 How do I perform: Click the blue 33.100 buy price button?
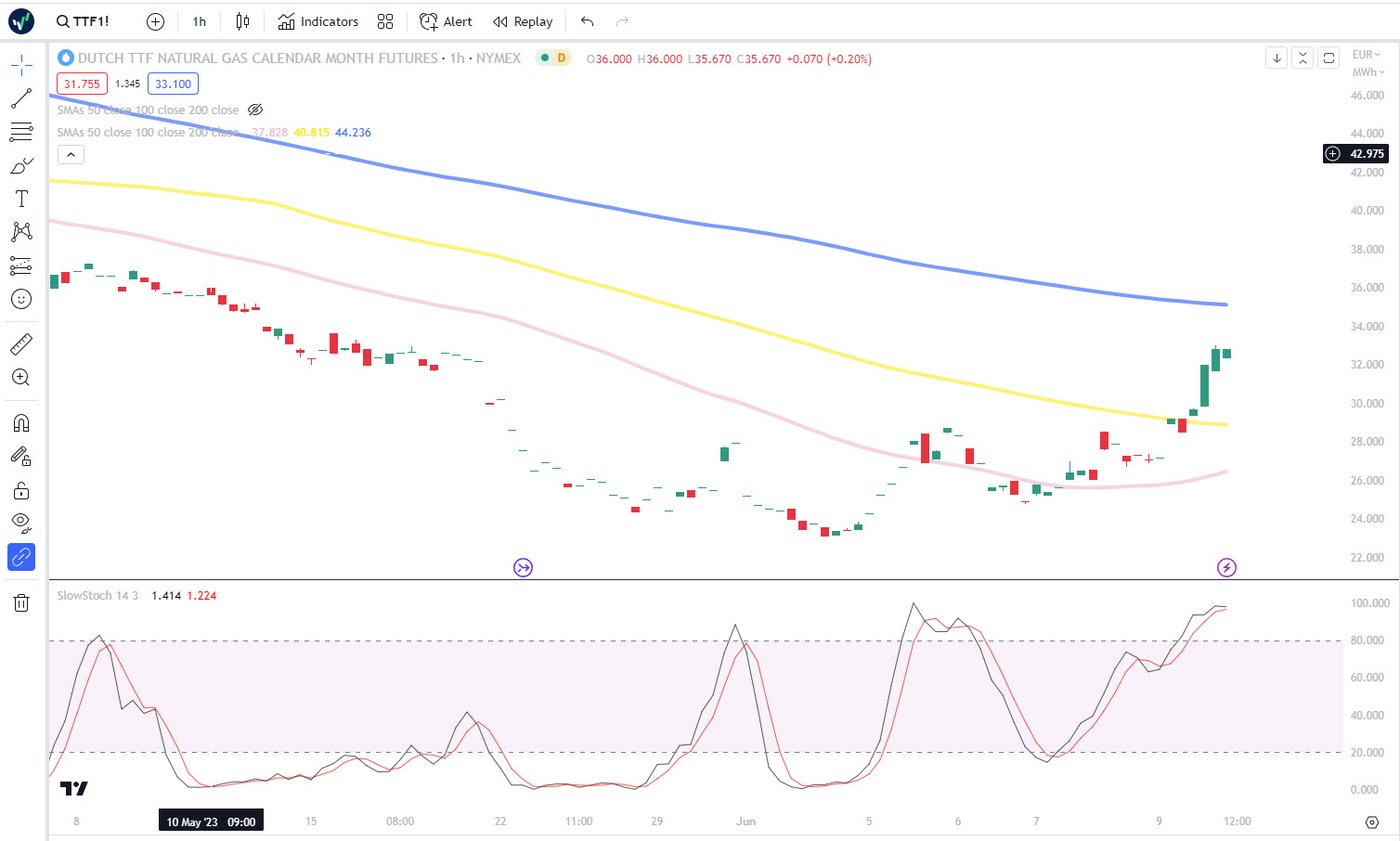tap(173, 85)
